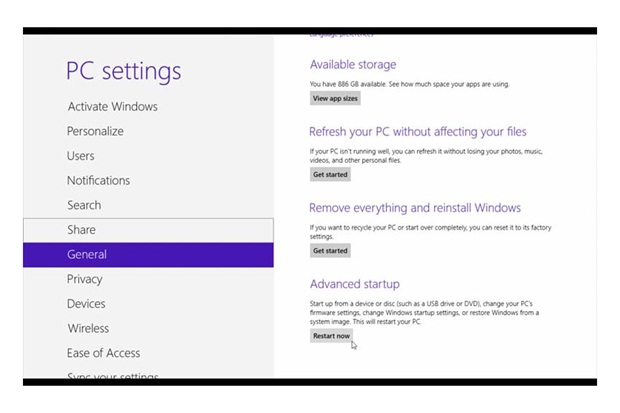The width and height of the screenshot is (620, 413).
Task: Click View app sizes button
Action: pos(335,99)
